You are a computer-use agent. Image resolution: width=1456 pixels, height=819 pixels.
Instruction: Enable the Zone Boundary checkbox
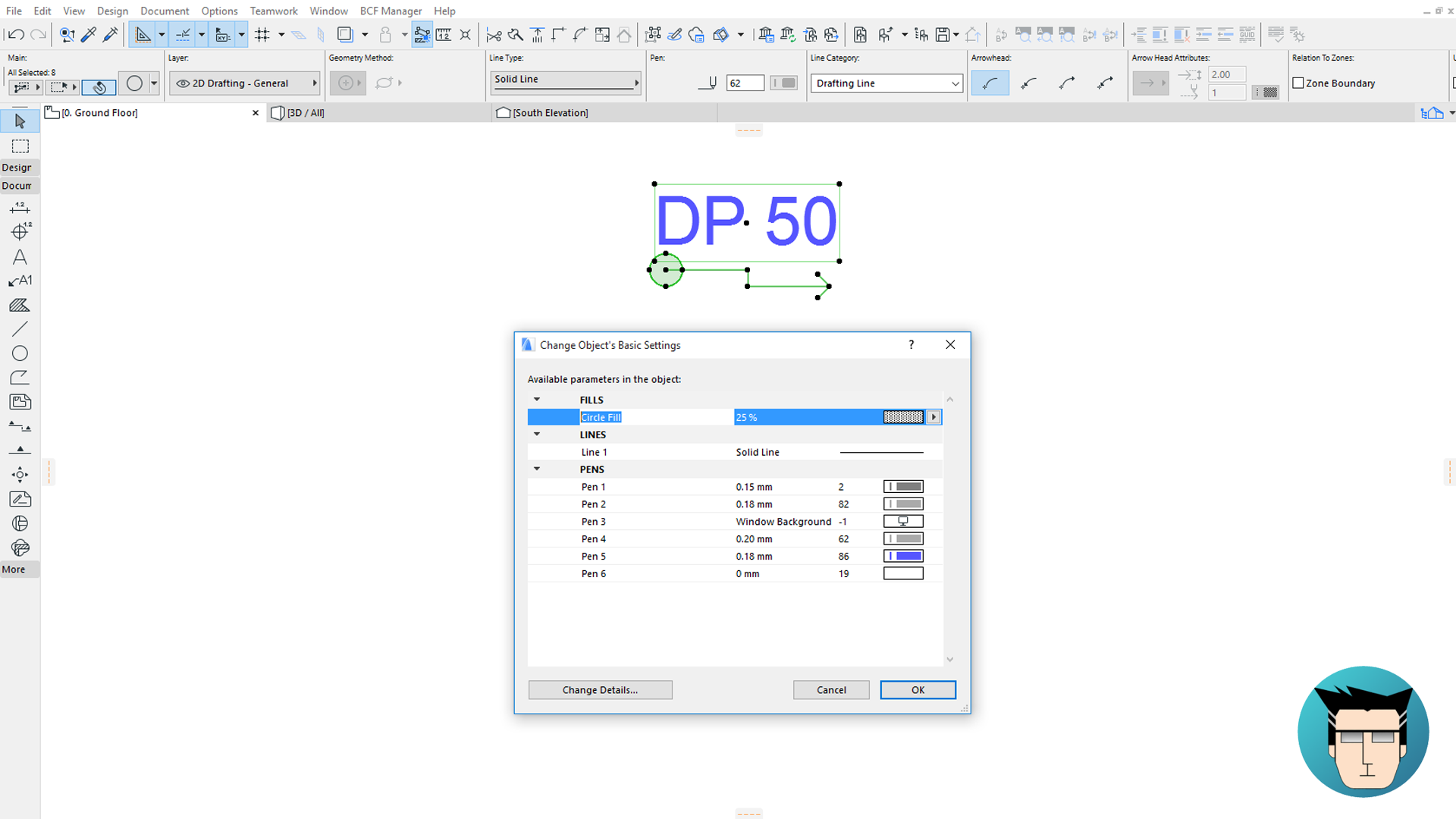(1298, 83)
